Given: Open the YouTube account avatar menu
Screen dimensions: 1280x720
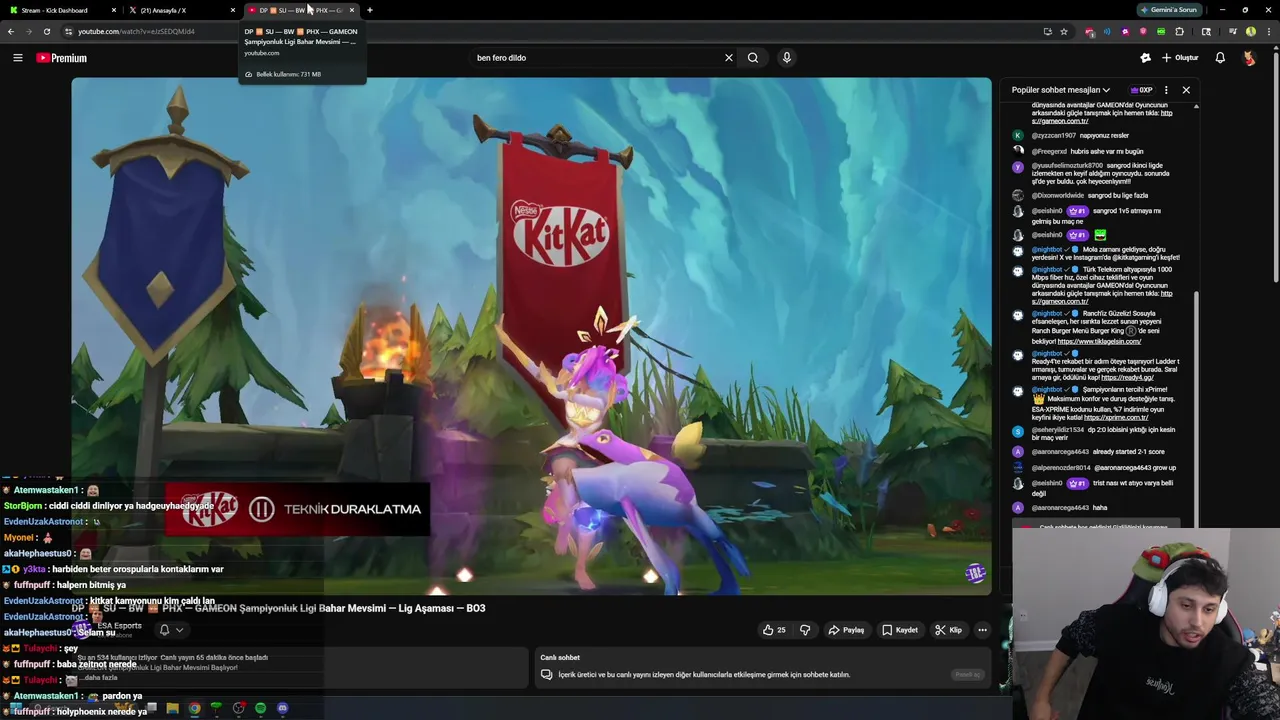Looking at the screenshot, I should [x=1249, y=58].
